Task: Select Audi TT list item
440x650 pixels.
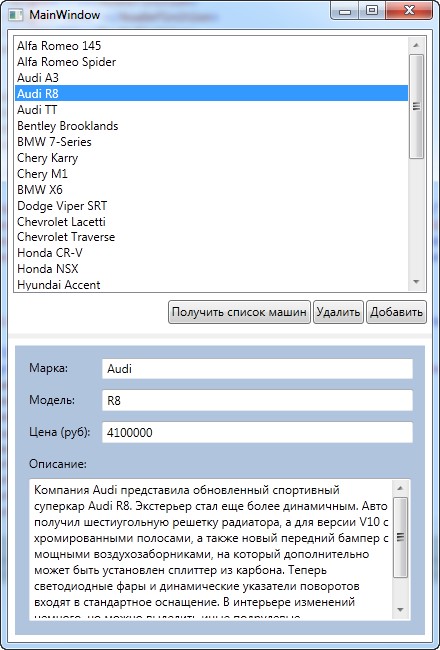Action: pos(211,109)
